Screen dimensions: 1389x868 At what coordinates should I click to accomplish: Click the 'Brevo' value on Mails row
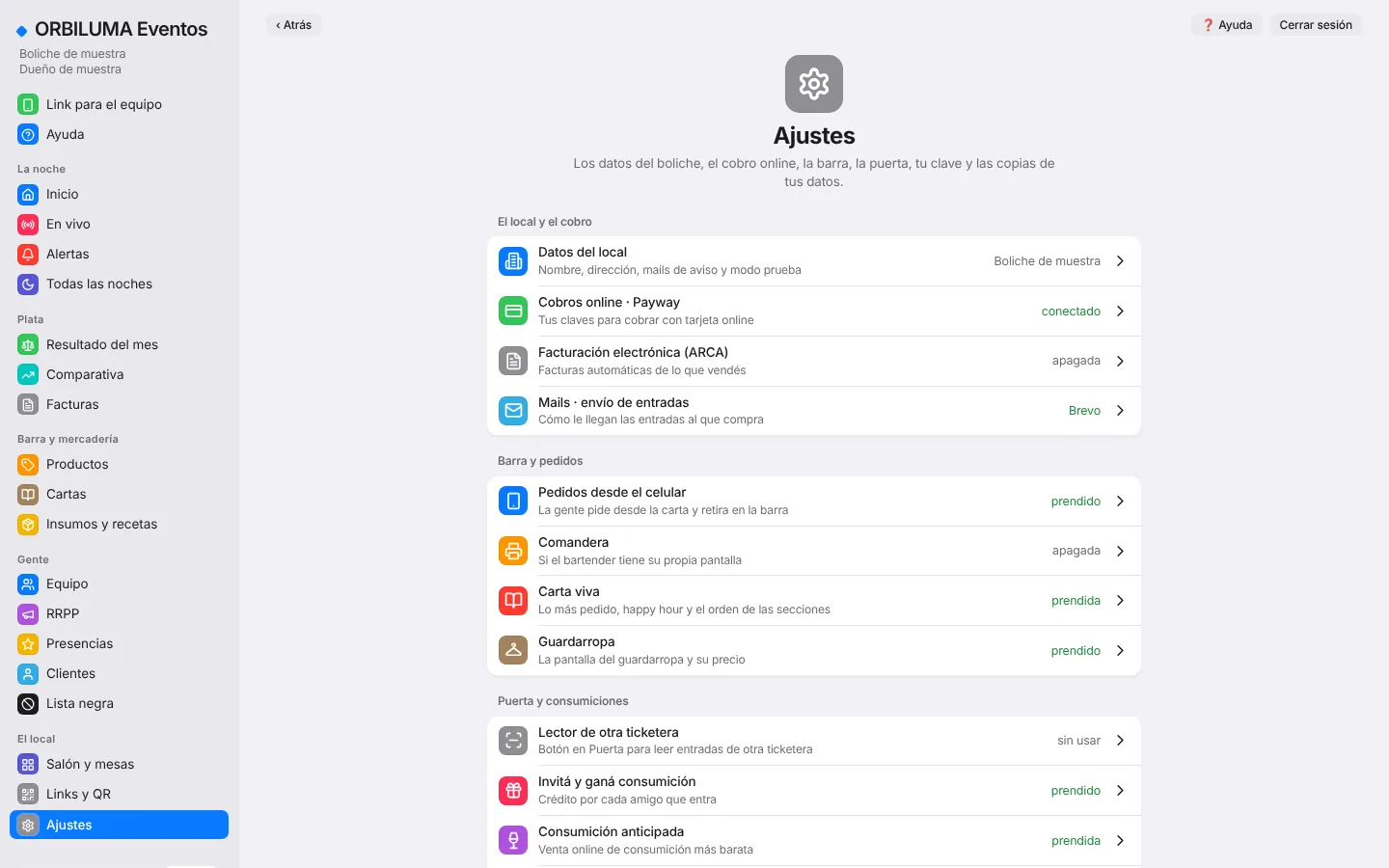click(1084, 411)
